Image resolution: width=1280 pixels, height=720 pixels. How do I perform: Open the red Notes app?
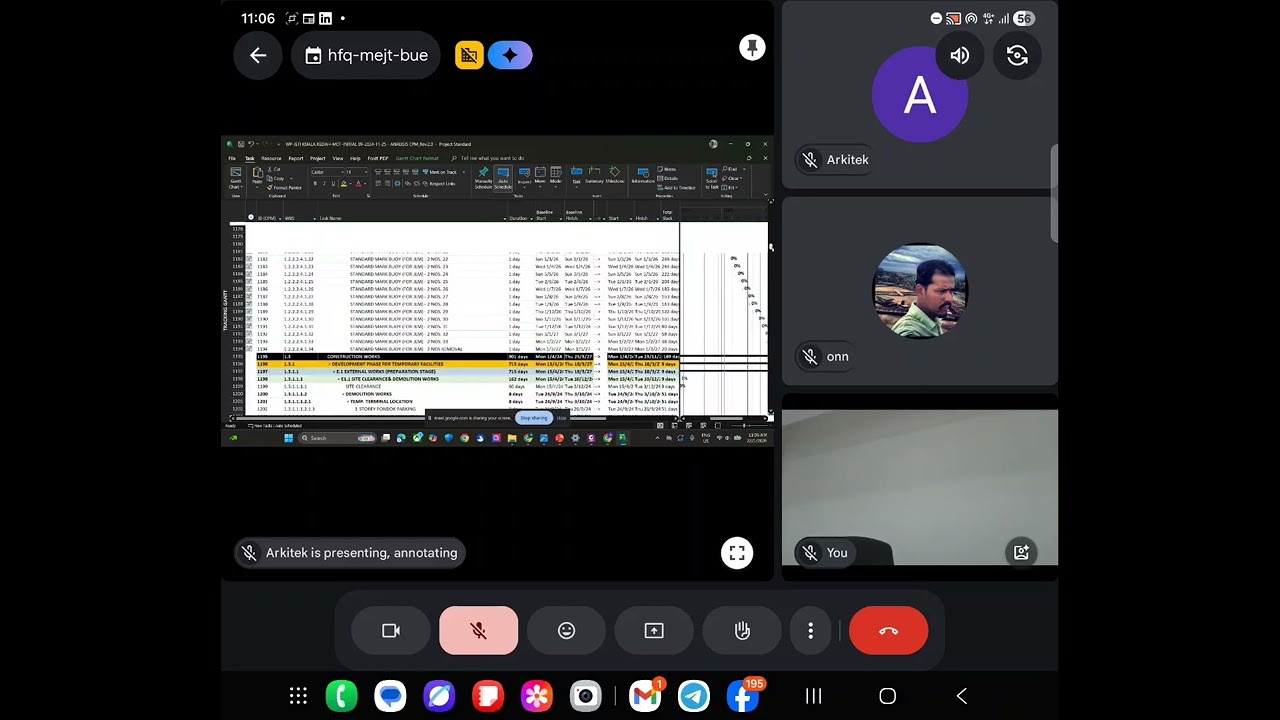pyautogui.click(x=488, y=696)
